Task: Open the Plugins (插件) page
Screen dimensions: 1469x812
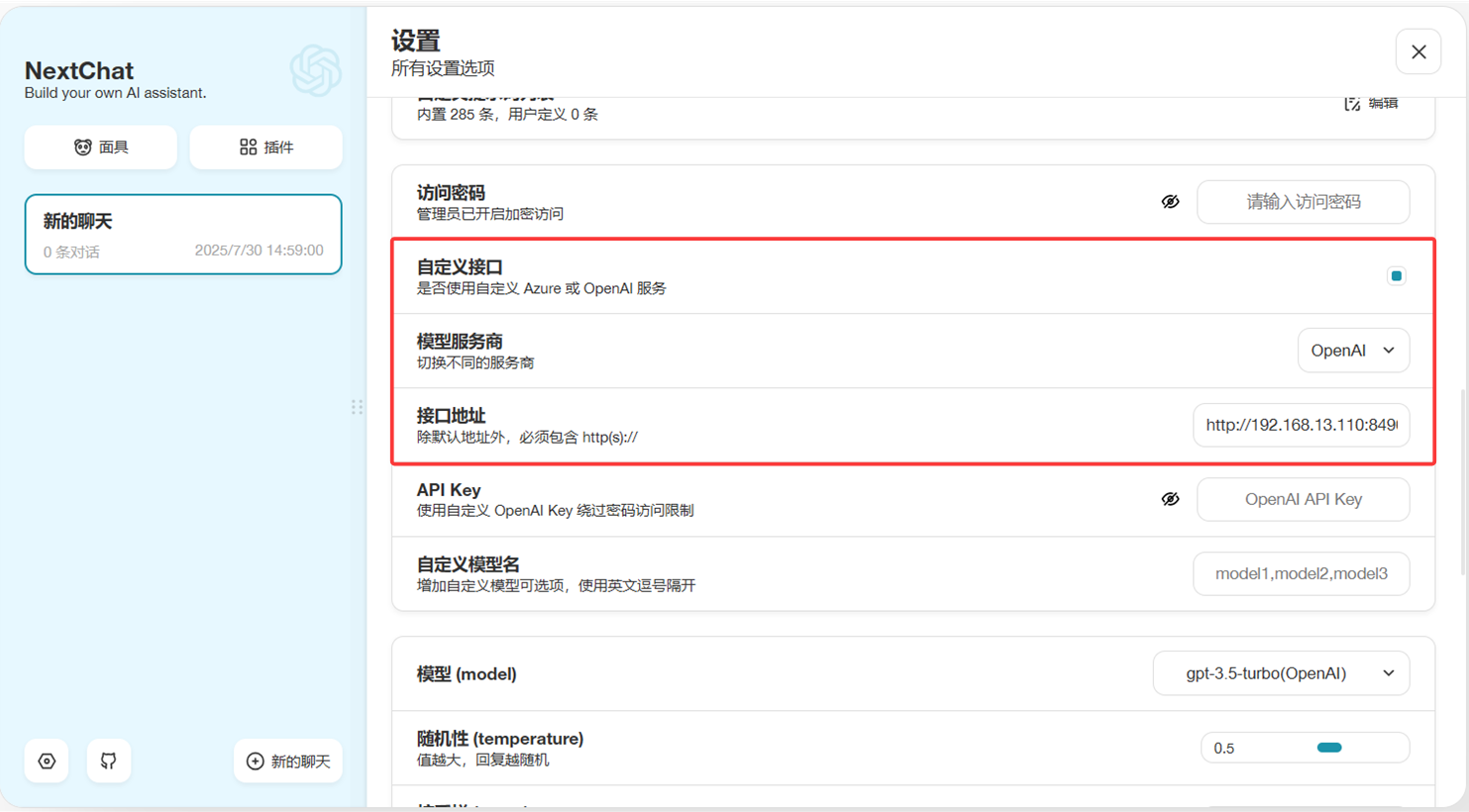Action: 265,148
